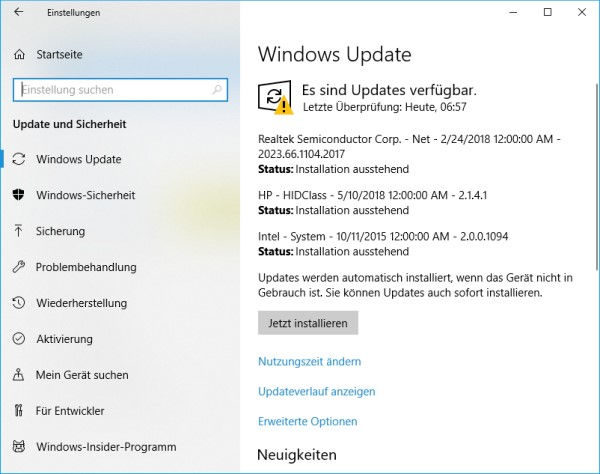Click the Status line under Intel System update
600x474 pixels.
click(x=333, y=252)
